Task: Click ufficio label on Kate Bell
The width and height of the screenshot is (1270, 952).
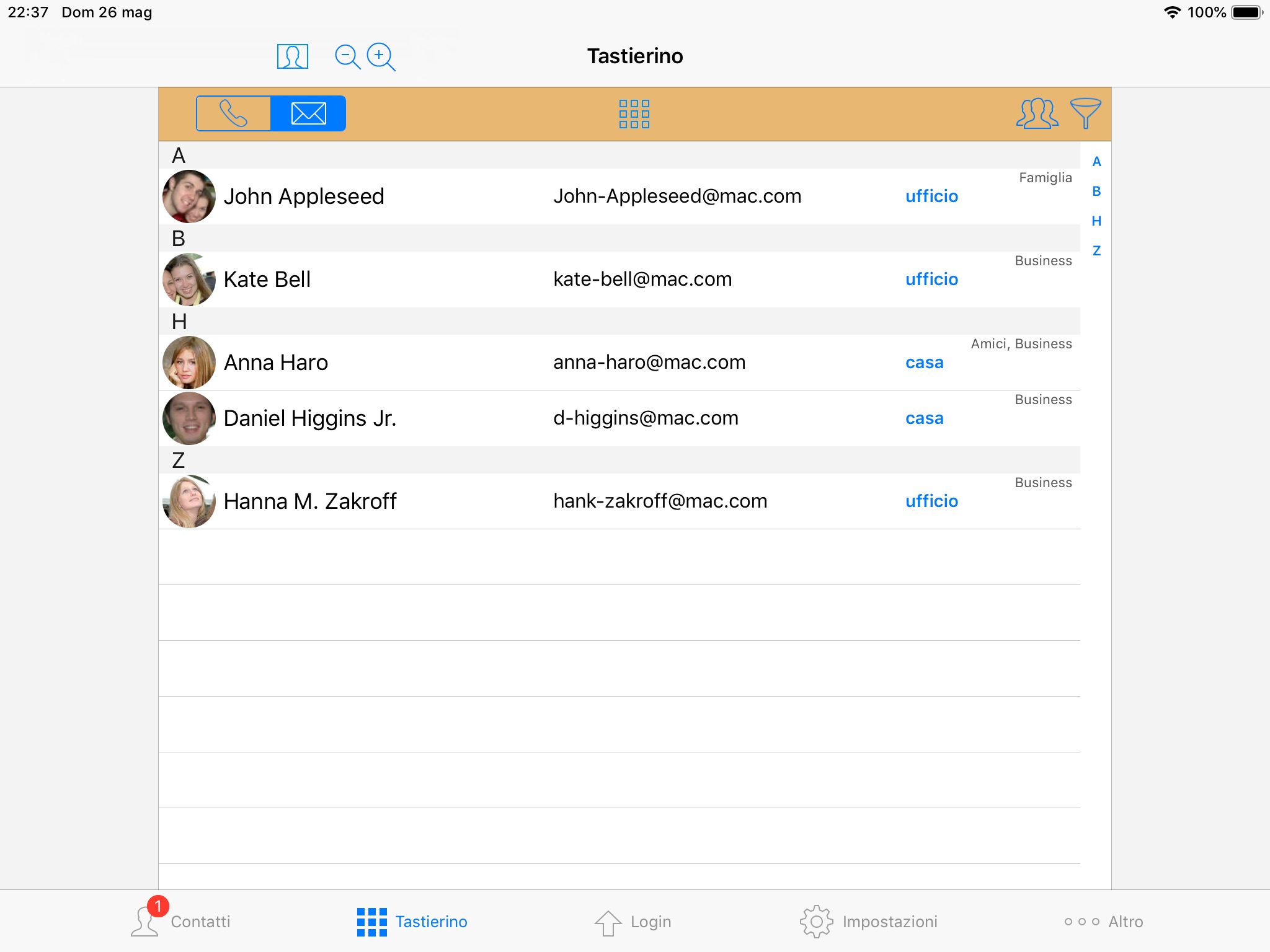Action: (x=930, y=279)
